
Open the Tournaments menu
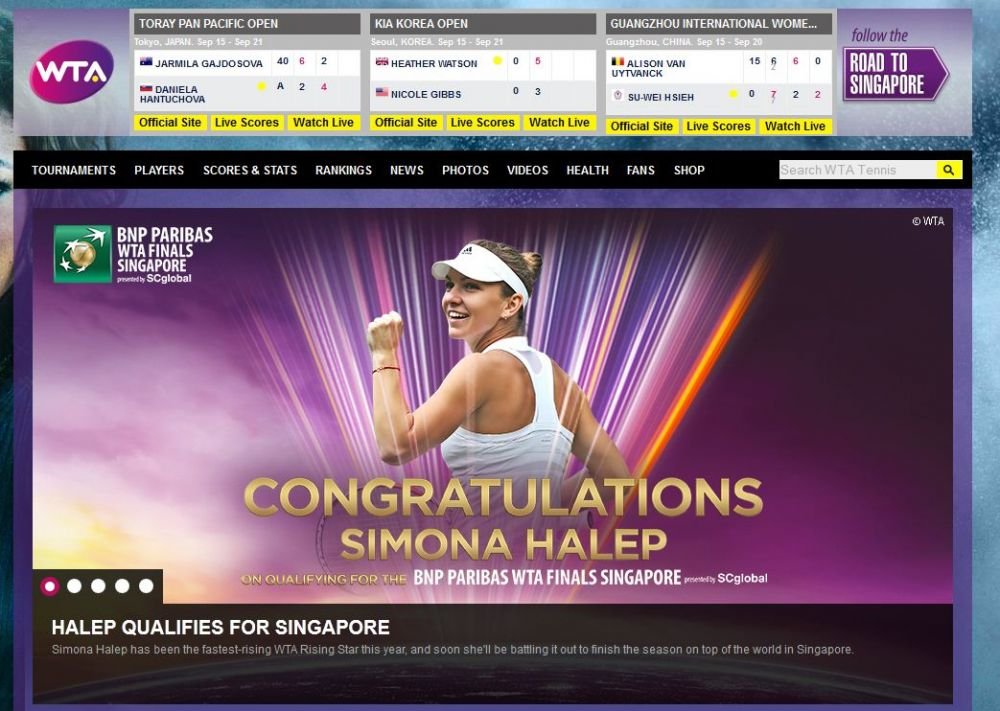pos(74,170)
